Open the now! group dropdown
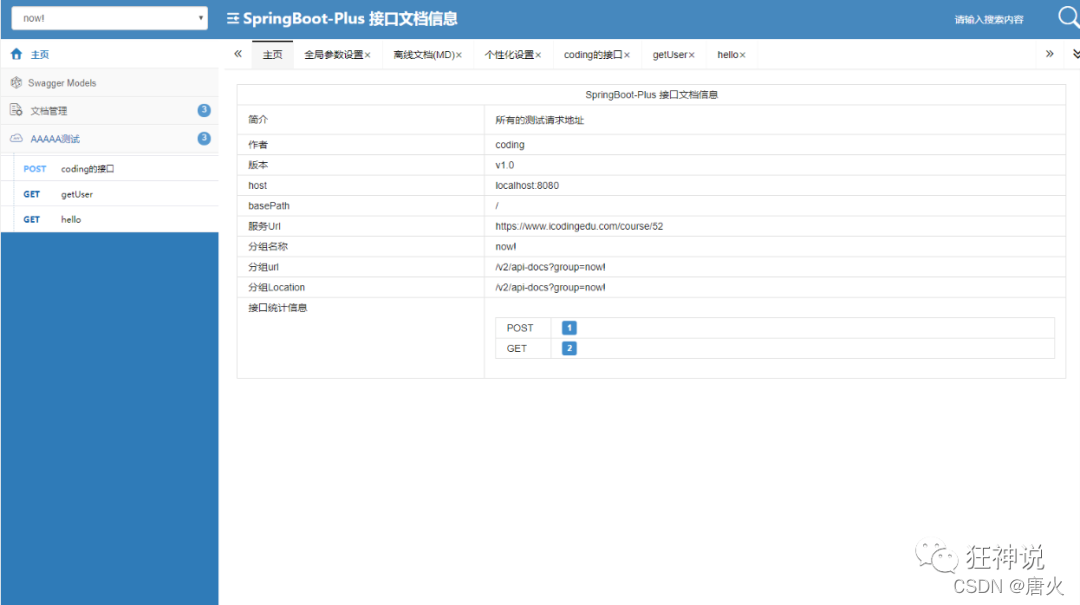The height and width of the screenshot is (605, 1080). 110,18
